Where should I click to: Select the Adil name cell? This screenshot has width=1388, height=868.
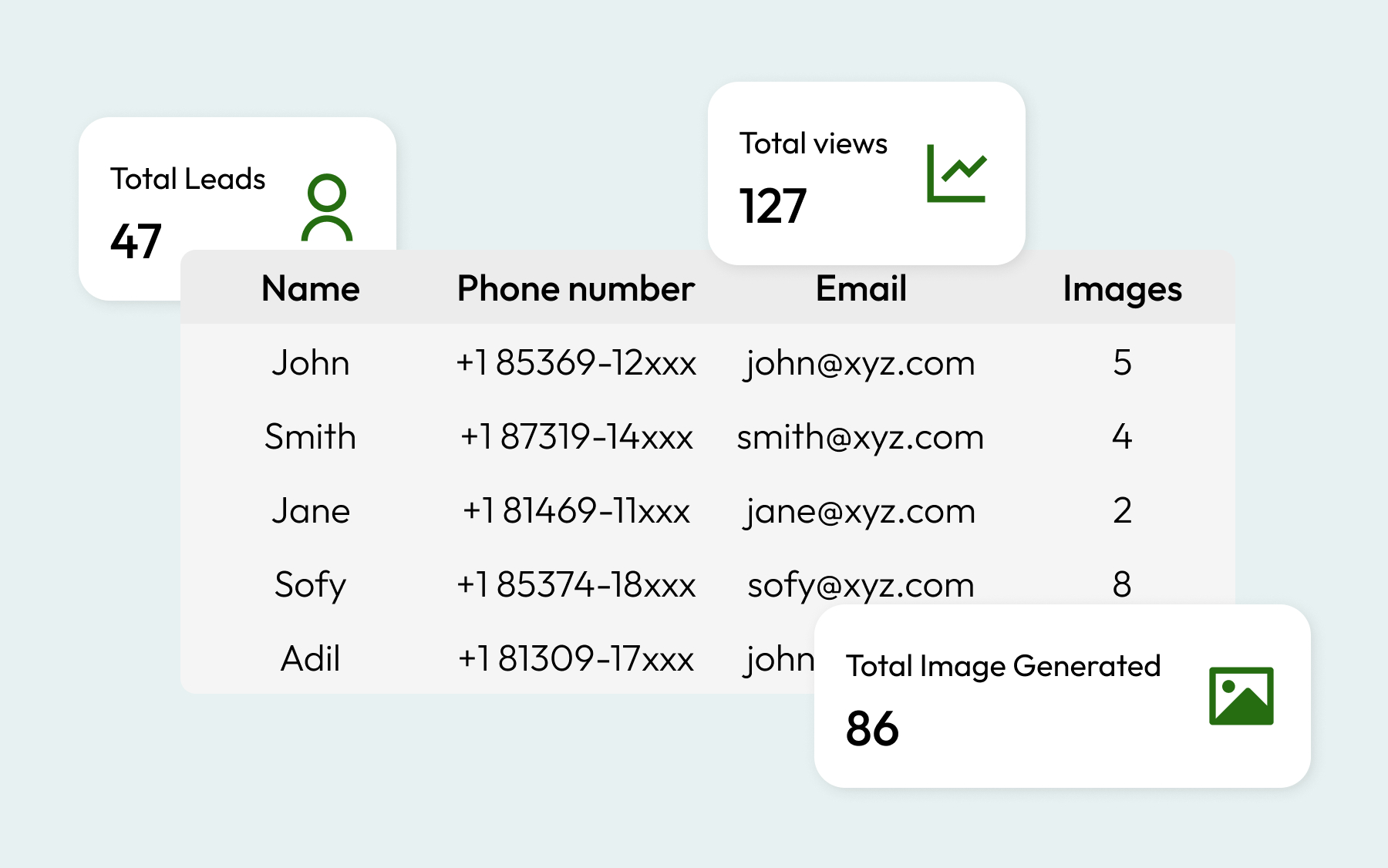pos(310,659)
